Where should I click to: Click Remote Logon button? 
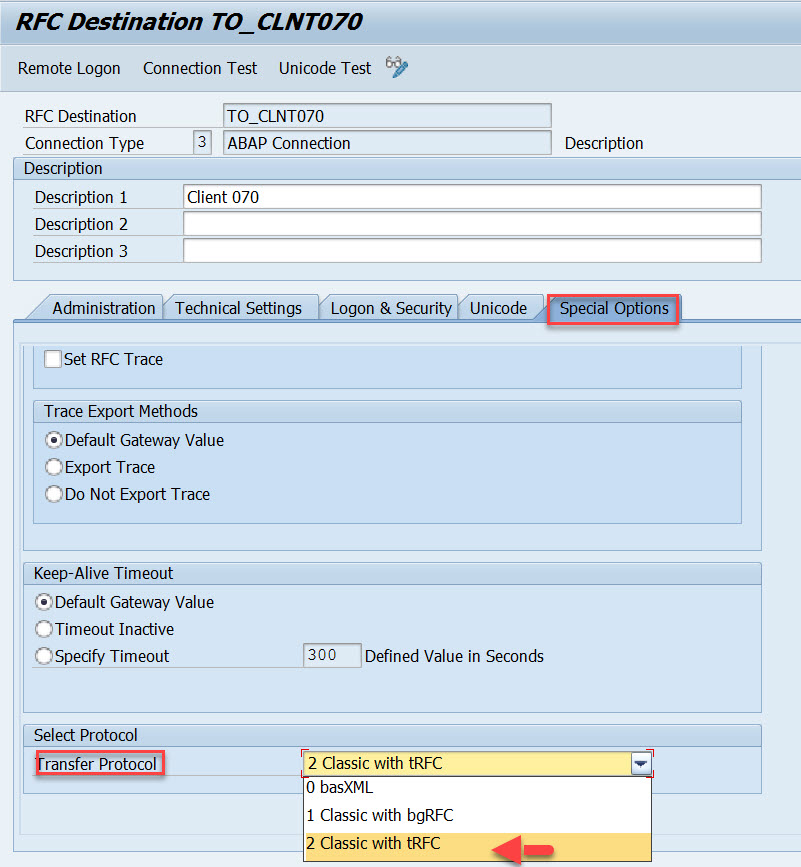point(69,68)
